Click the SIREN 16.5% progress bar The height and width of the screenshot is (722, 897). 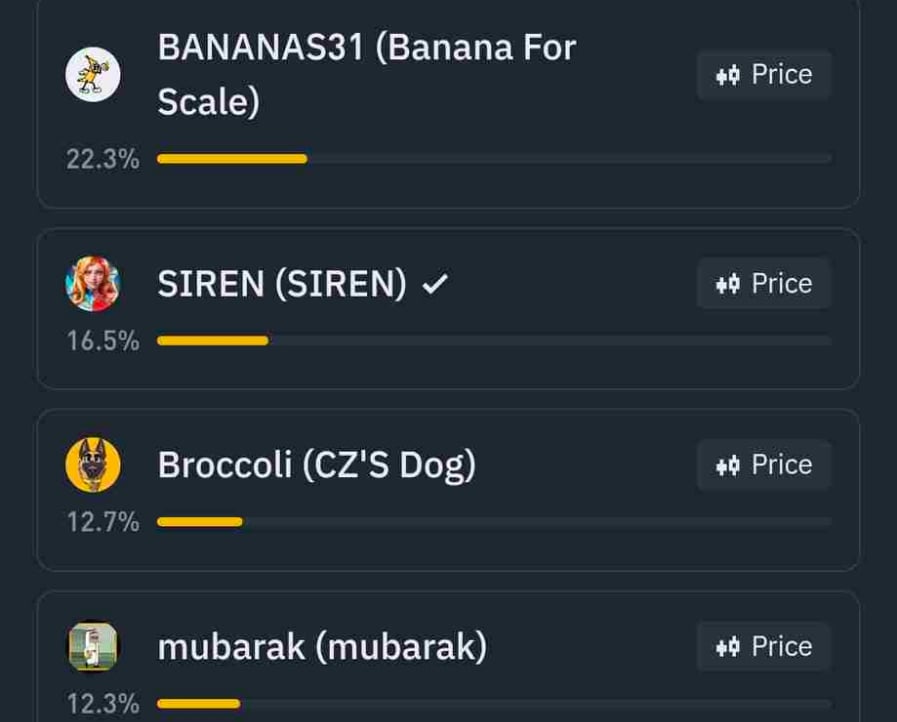coord(494,340)
